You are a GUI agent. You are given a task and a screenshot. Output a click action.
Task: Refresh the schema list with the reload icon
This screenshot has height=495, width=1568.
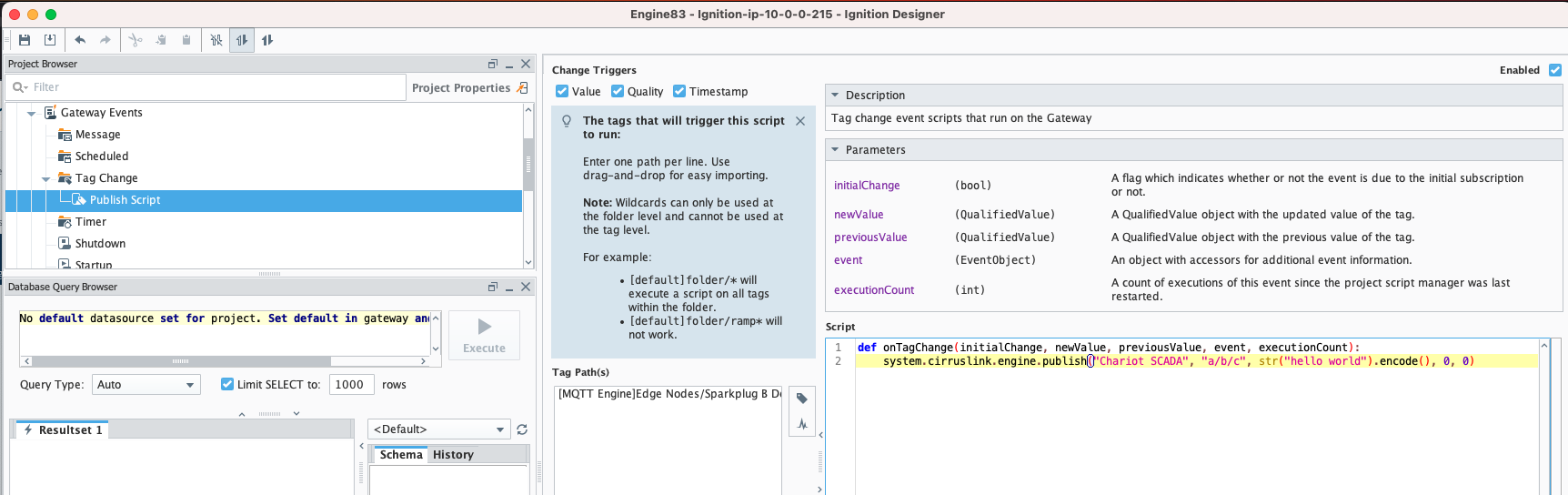522,429
